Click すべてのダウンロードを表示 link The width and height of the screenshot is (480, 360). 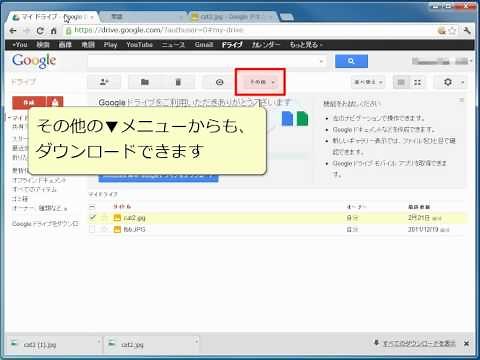pyautogui.click(x=419, y=343)
